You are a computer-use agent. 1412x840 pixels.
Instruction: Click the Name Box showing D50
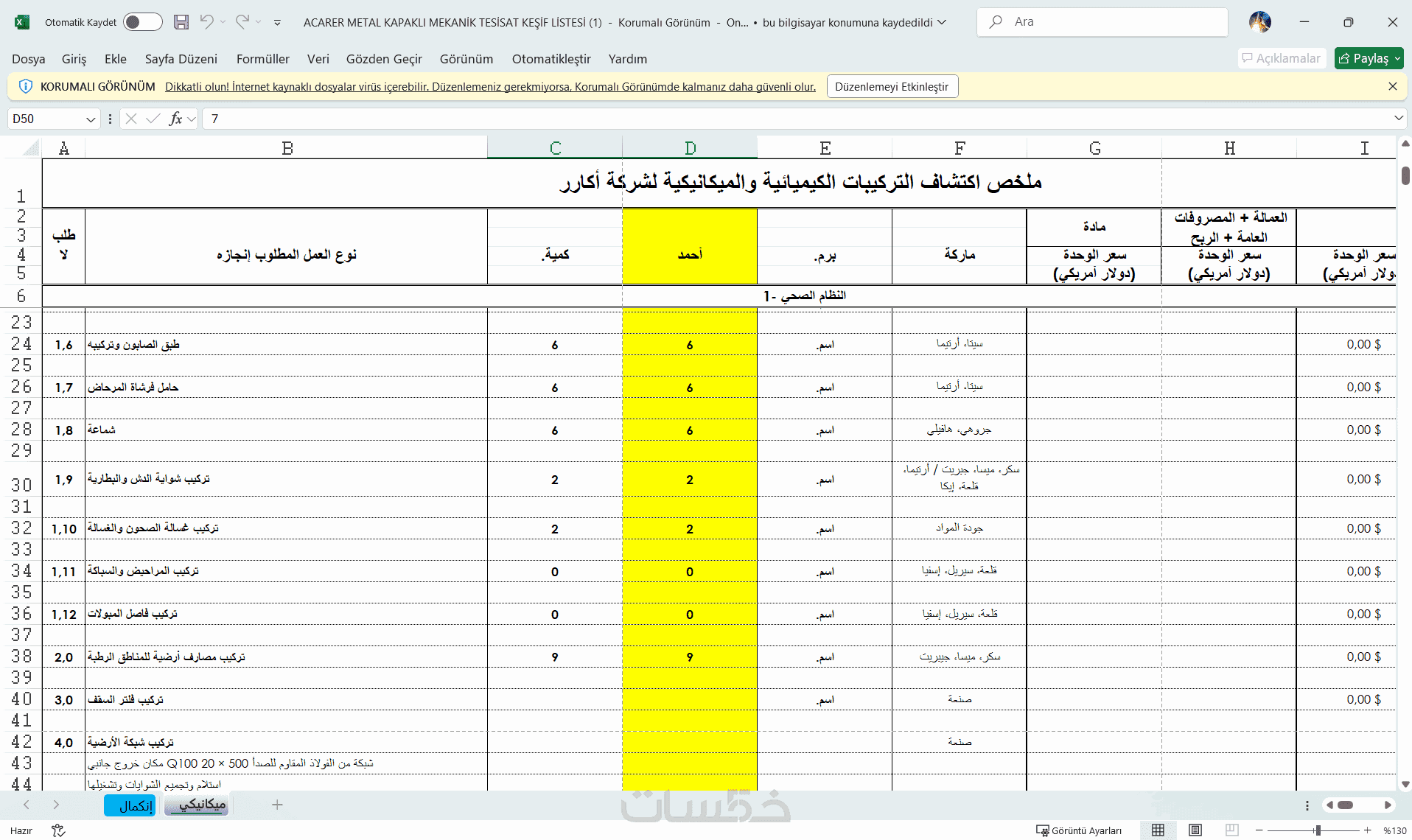click(46, 119)
